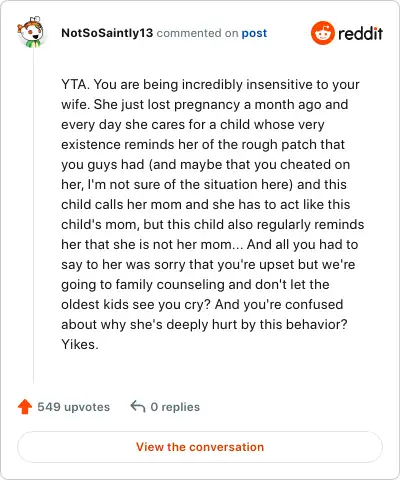This screenshot has width=400, height=480.
Task: Open the 'post' hyperlink
Action: [x=254, y=33]
